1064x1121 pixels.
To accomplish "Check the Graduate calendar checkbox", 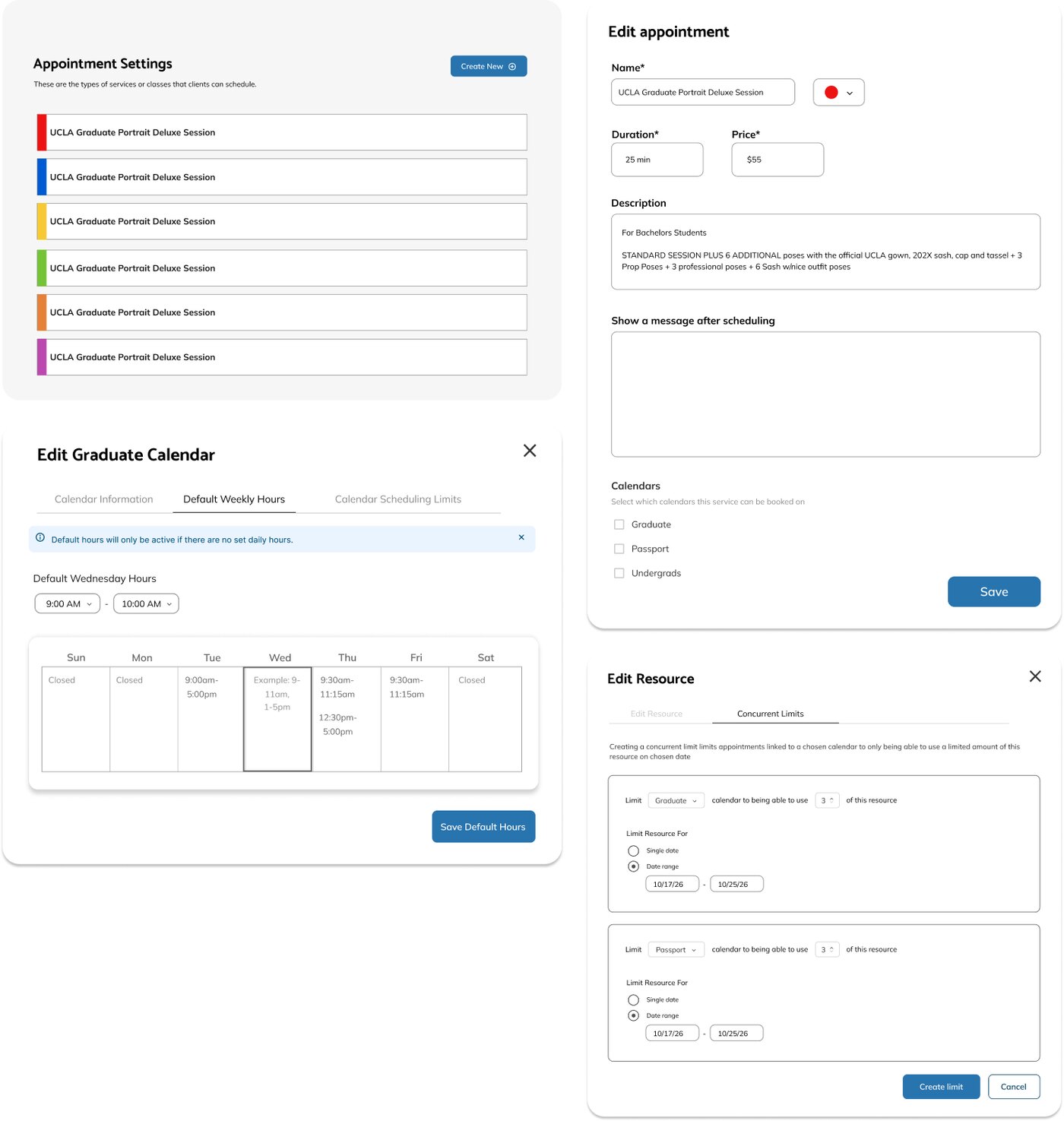I will click(619, 524).
